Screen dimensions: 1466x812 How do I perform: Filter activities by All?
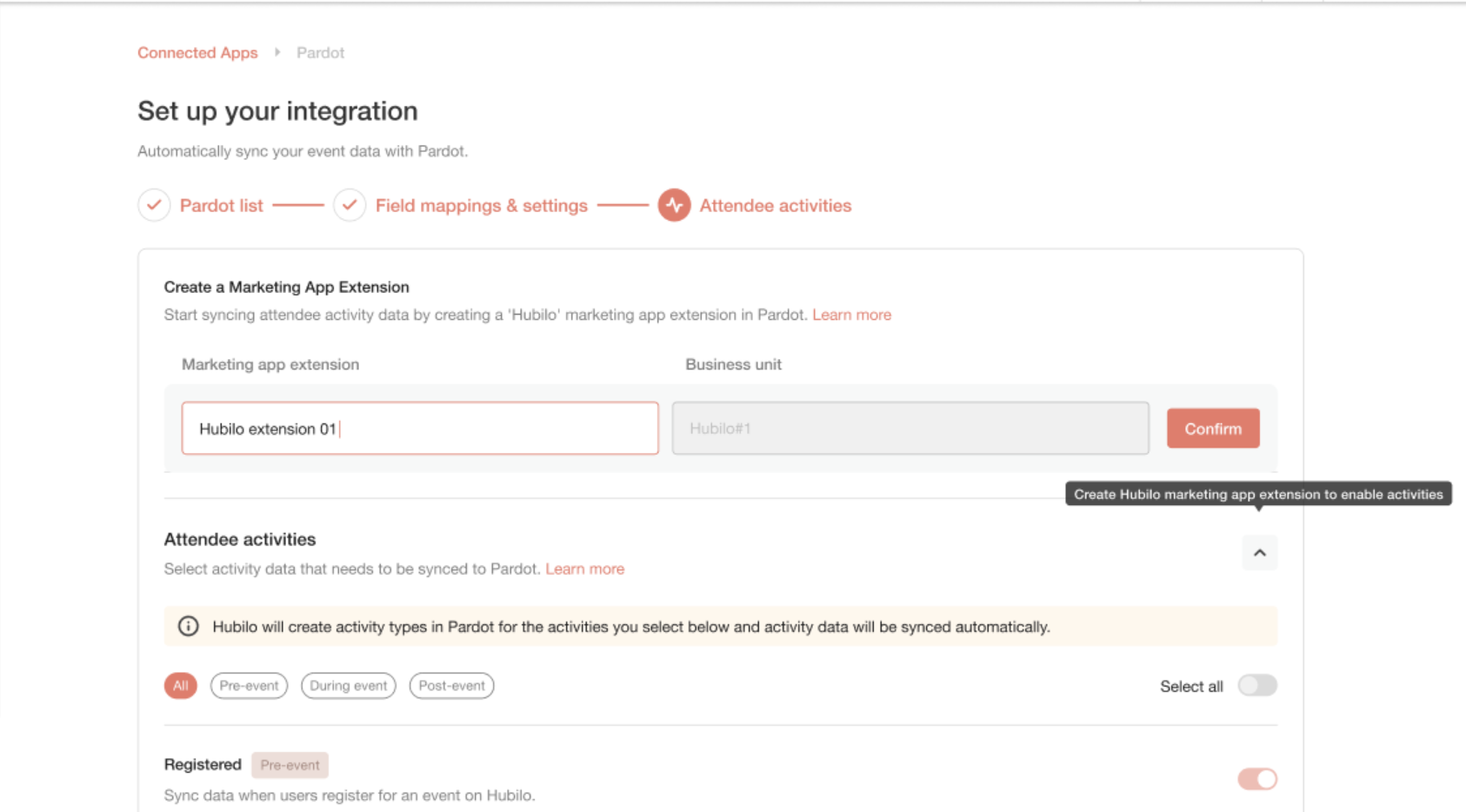180,685
